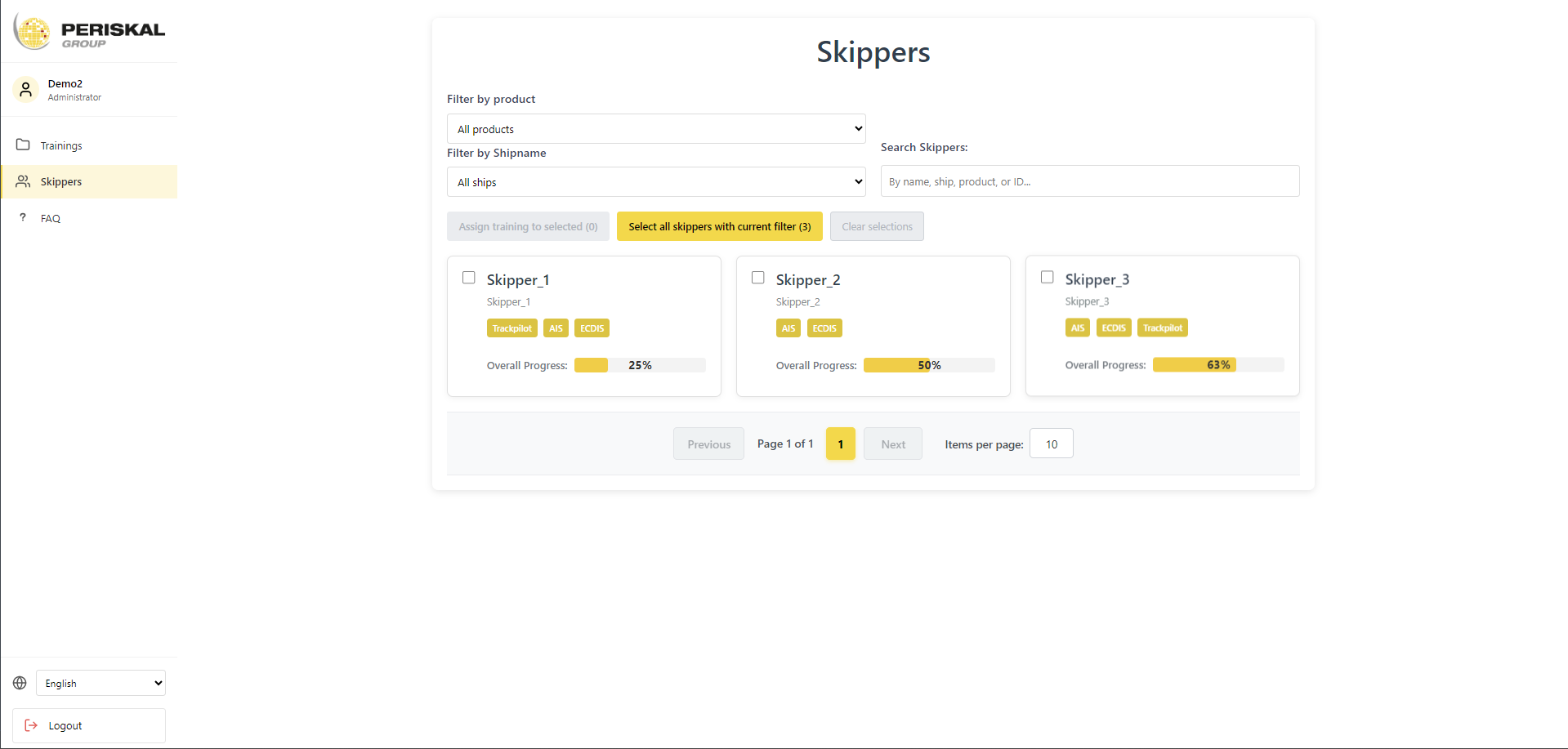Screen dimensions: 1568x749
Task: Open the Skippers menu item
Action: (x=89, y=181)
